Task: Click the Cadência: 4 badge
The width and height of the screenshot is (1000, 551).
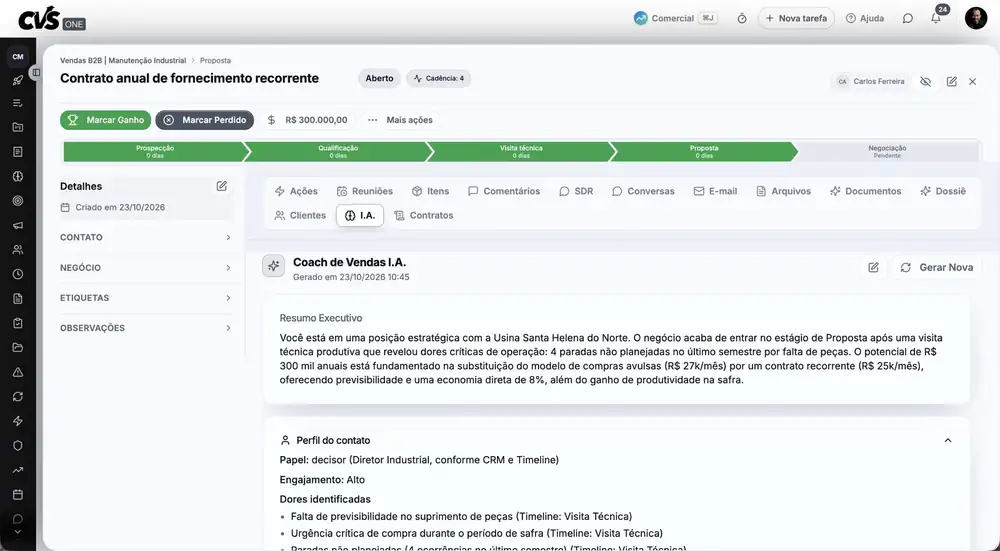Action: point(439,78)
